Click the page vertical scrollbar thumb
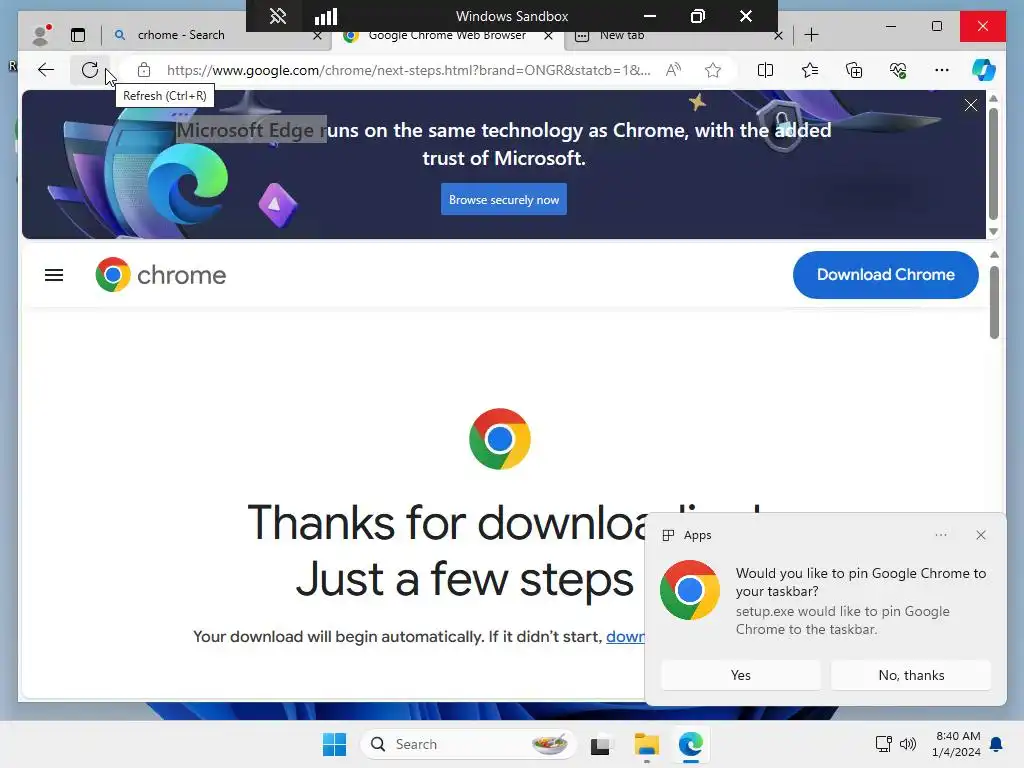Image resolution: width=1024 pixels, height=768 pixels. 994,303
